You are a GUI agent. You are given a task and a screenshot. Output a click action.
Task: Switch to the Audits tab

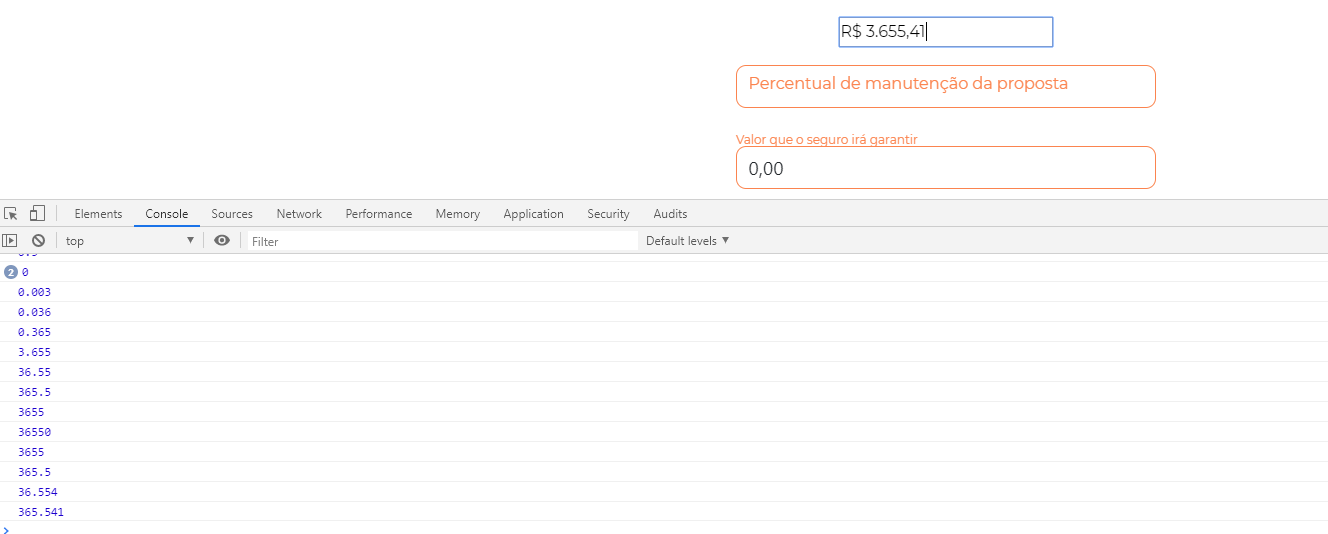click(x=670, y=214)
